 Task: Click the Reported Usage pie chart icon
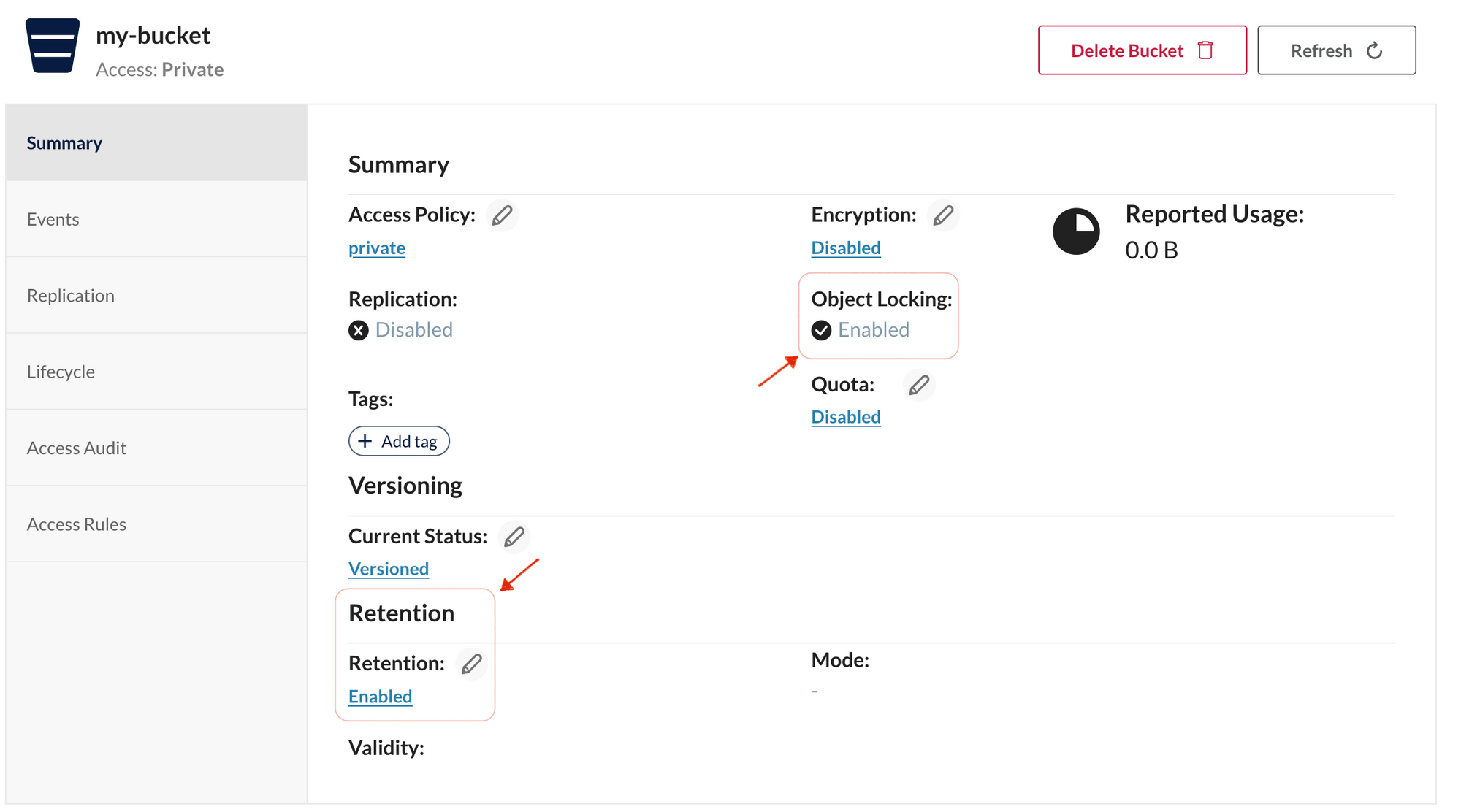point(1076,231)
